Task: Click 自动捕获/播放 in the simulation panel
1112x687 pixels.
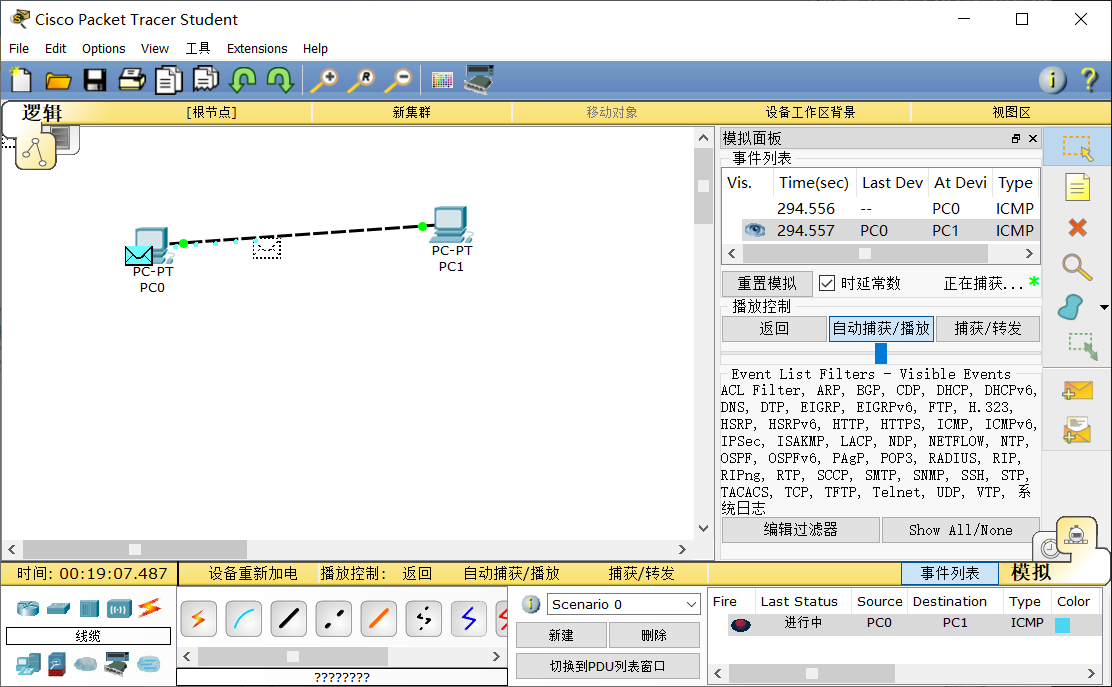Action: [881, 328]
